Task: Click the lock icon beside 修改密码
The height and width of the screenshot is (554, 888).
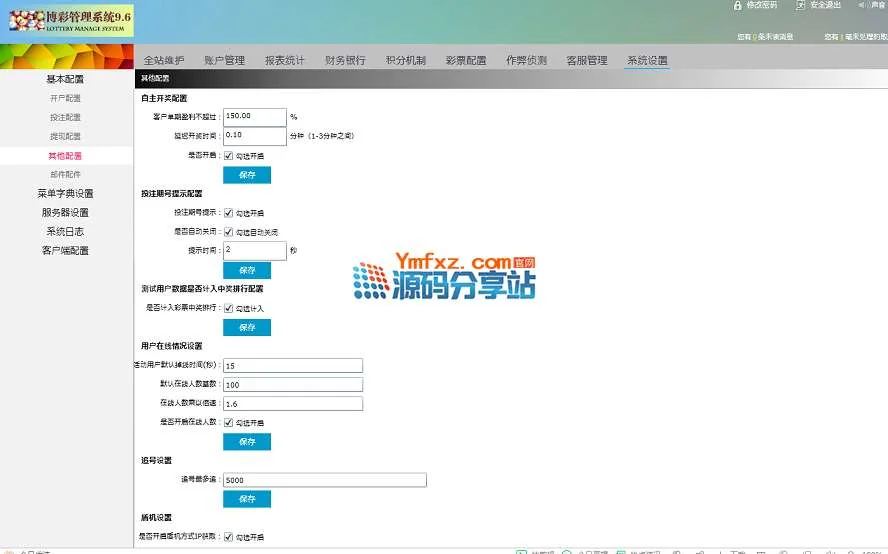Action: click(x=738, y=6)
